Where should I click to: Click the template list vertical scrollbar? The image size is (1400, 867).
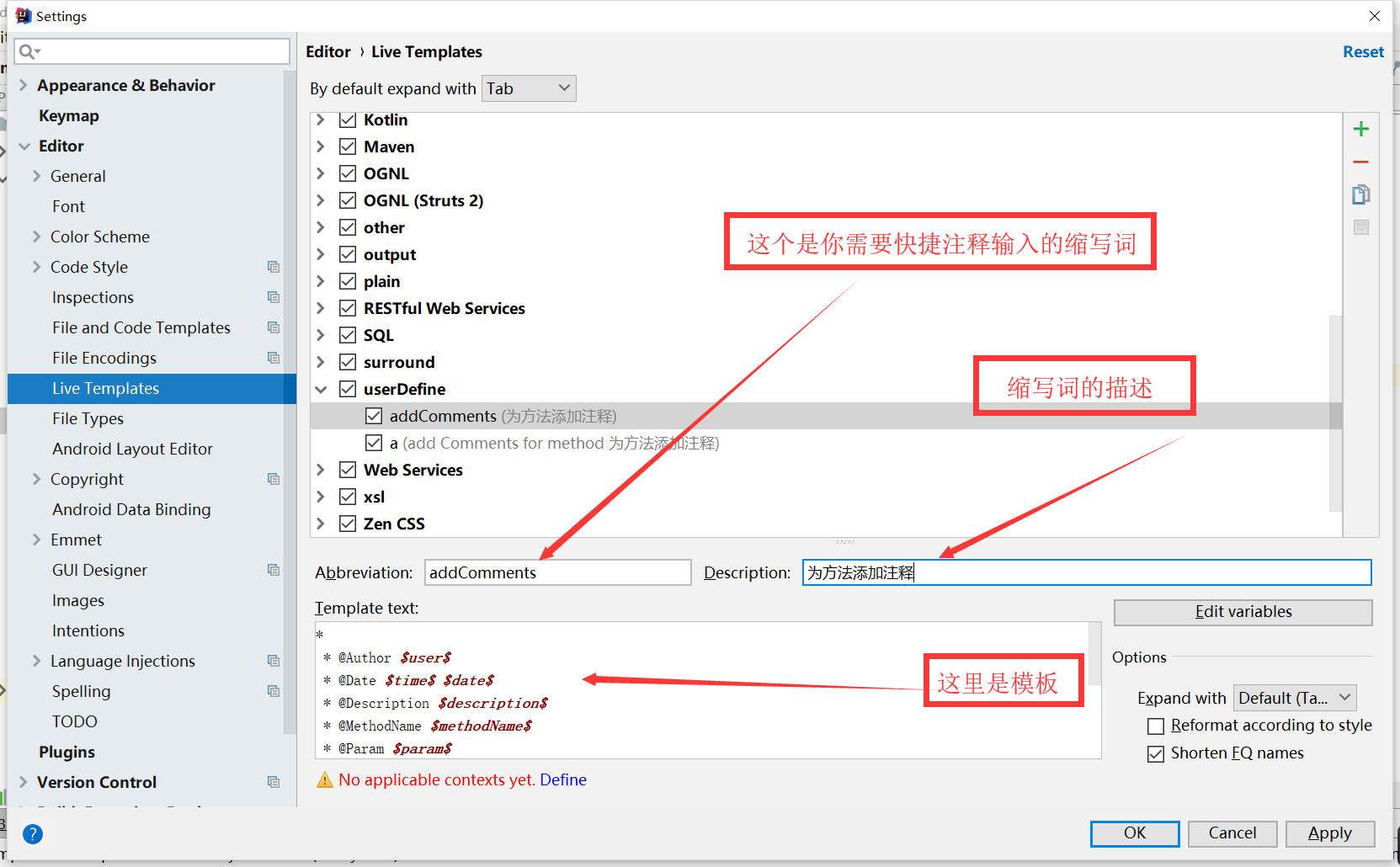tap(1335, 412)
